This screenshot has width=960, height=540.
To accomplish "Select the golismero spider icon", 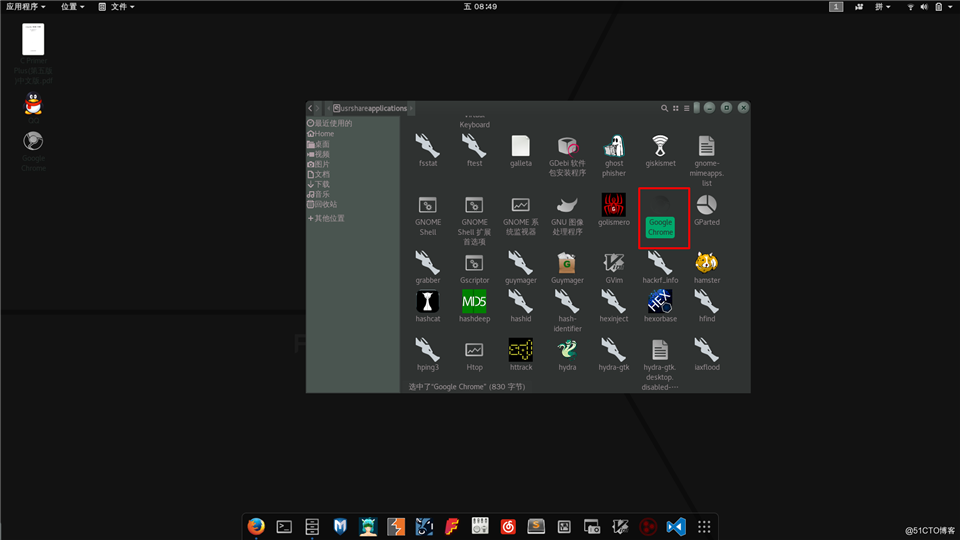I will 613,204.
